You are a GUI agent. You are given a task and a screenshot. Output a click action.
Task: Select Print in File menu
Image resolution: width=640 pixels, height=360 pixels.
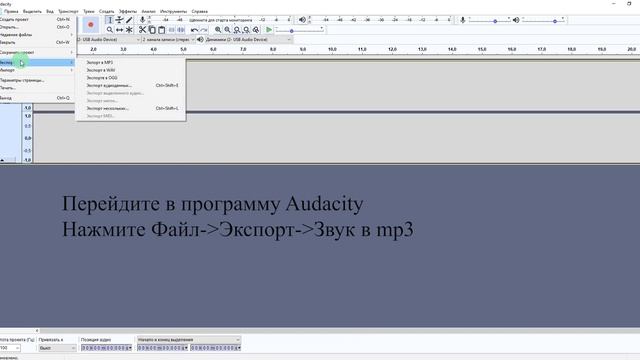(x=37, y=88)
